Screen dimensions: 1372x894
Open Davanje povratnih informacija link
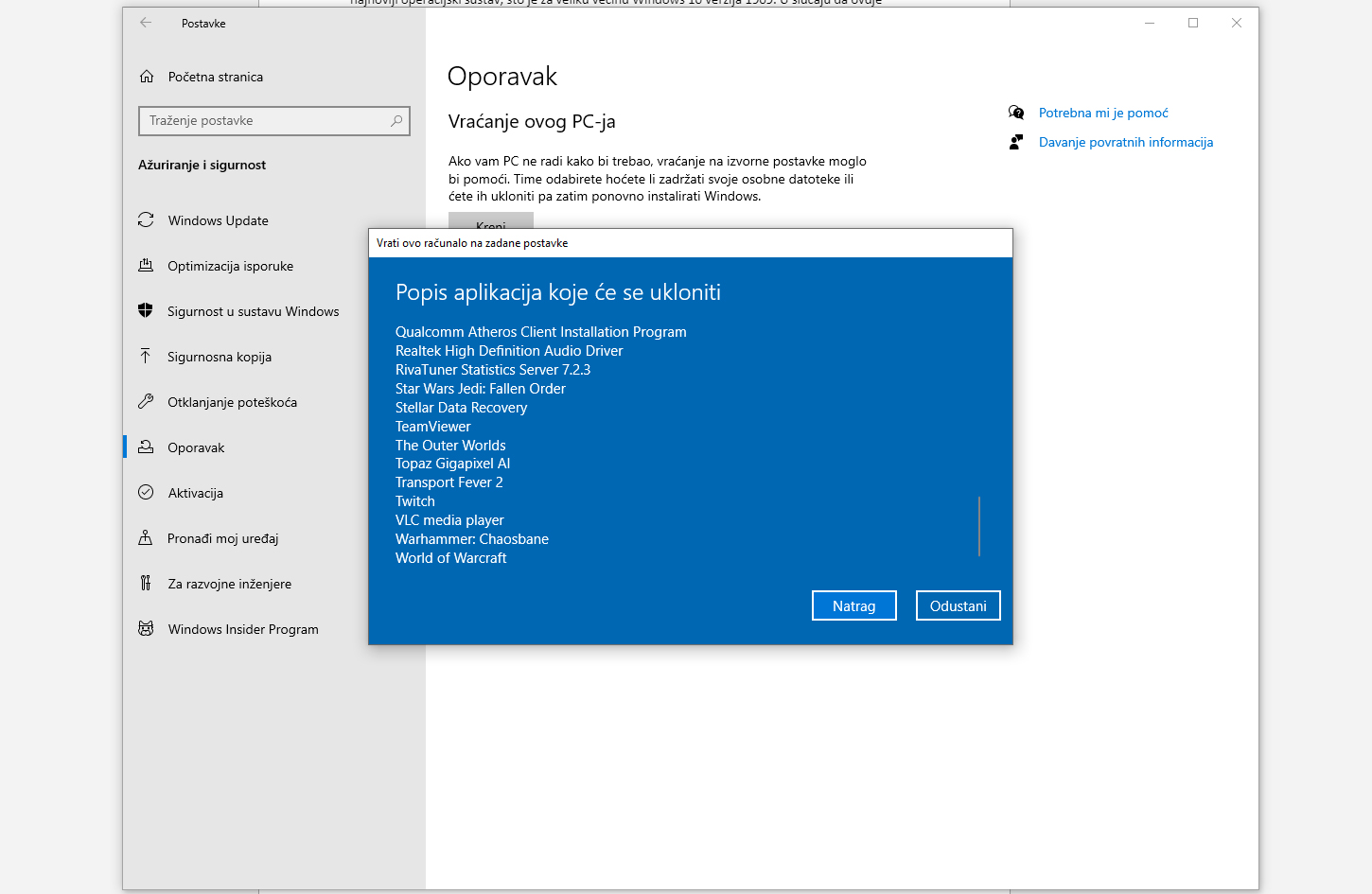1125,142
